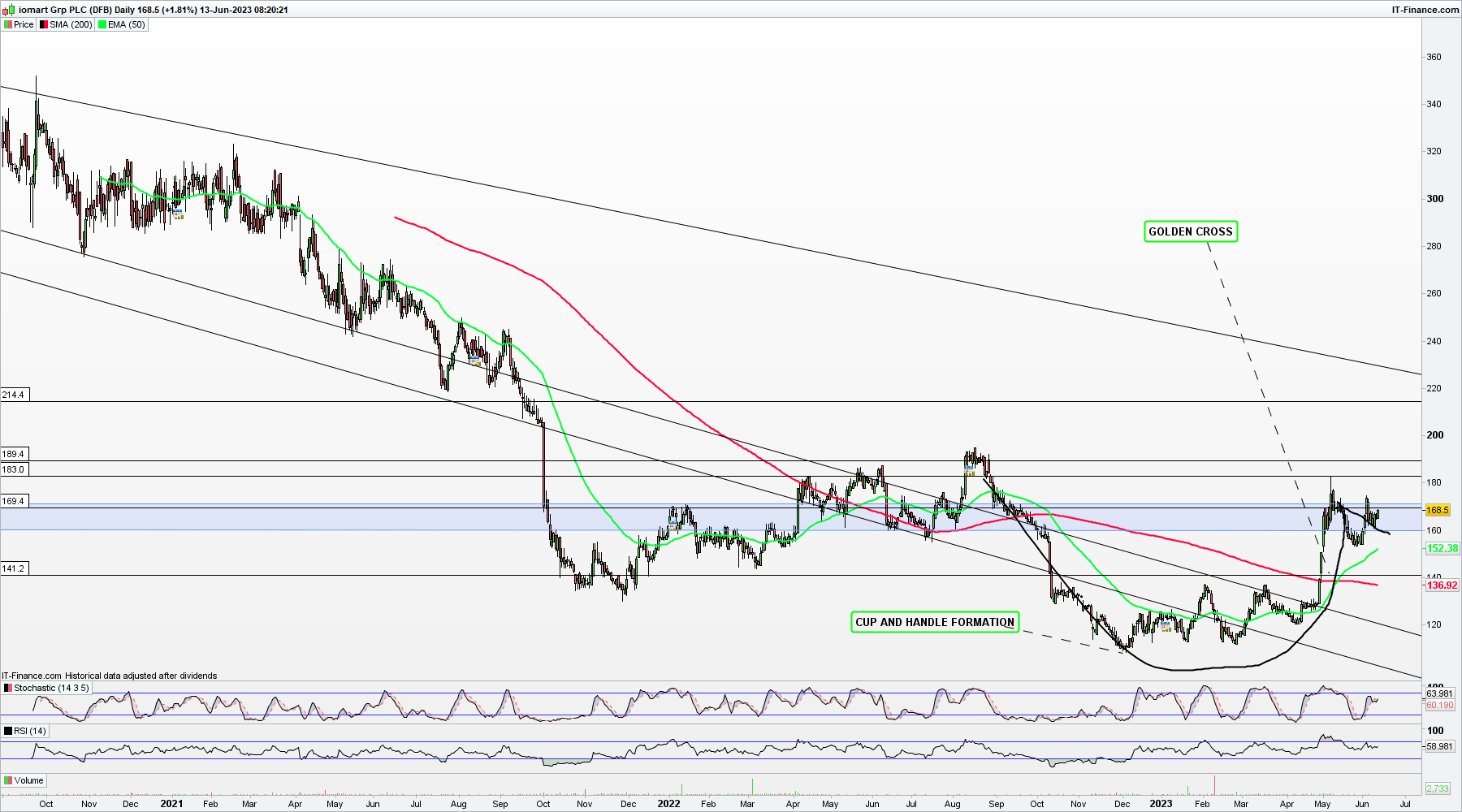The width and height of the screenshot is (1462, 812).
Task: Click the 2021 year label on time axis
Action: (171, 804)
